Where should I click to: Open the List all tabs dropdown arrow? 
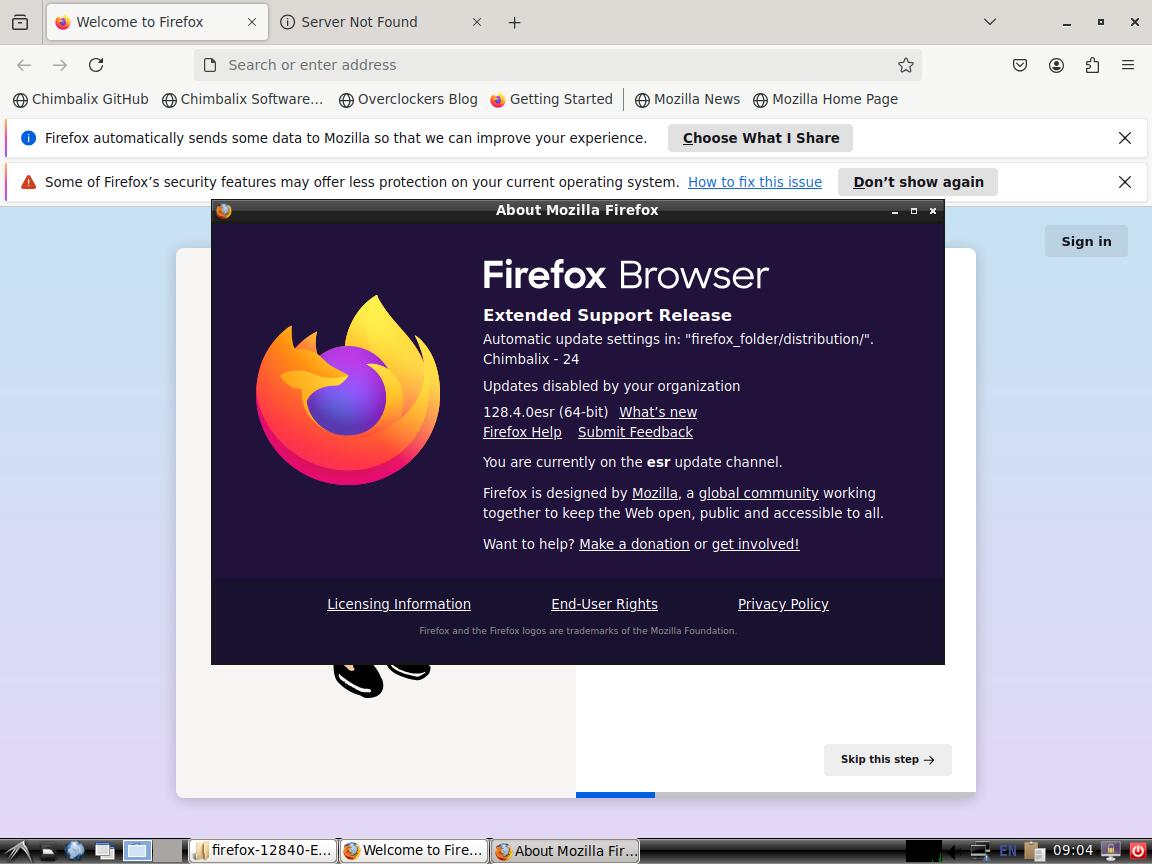pos(990,22)
